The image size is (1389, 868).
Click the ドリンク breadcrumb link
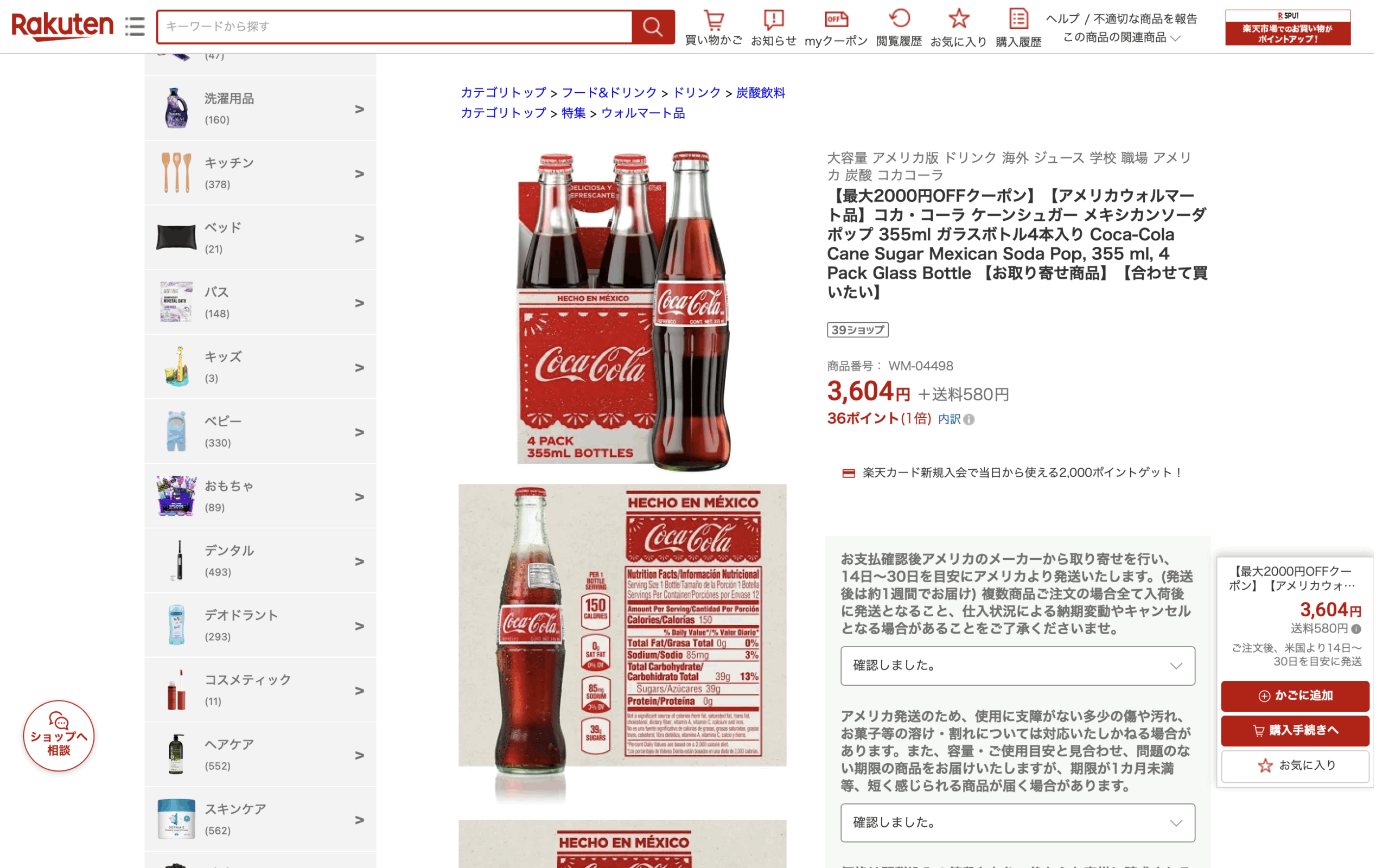tap(696, 93)
